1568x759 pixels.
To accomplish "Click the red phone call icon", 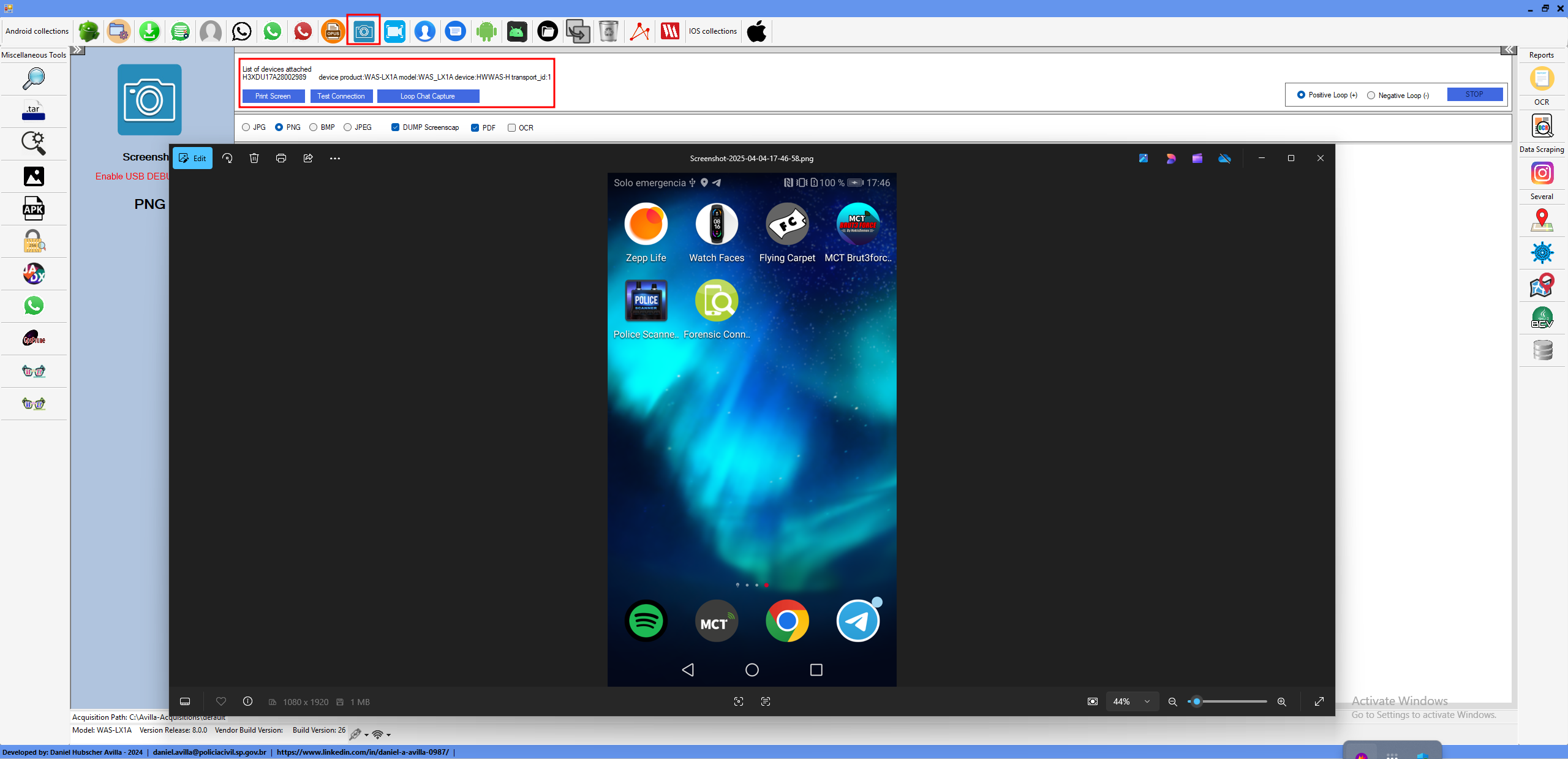I will (x=303, y=31).
